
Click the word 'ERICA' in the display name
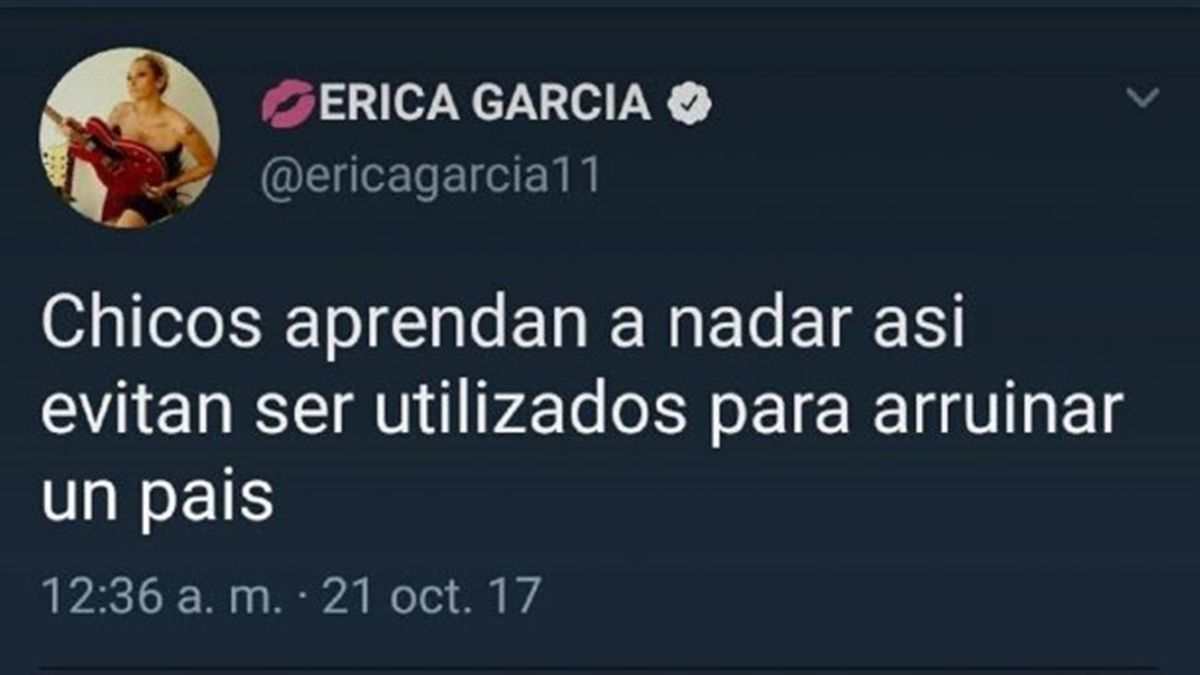(x=388, y=103)
